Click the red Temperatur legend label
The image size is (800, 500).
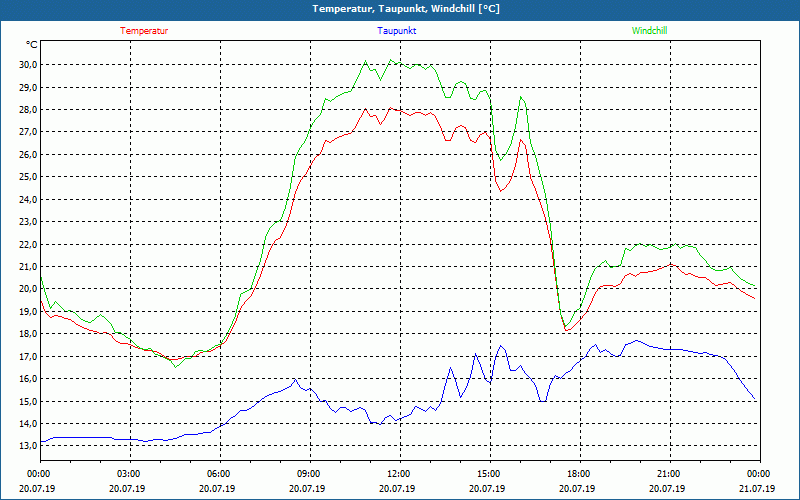tap(144, 31)
